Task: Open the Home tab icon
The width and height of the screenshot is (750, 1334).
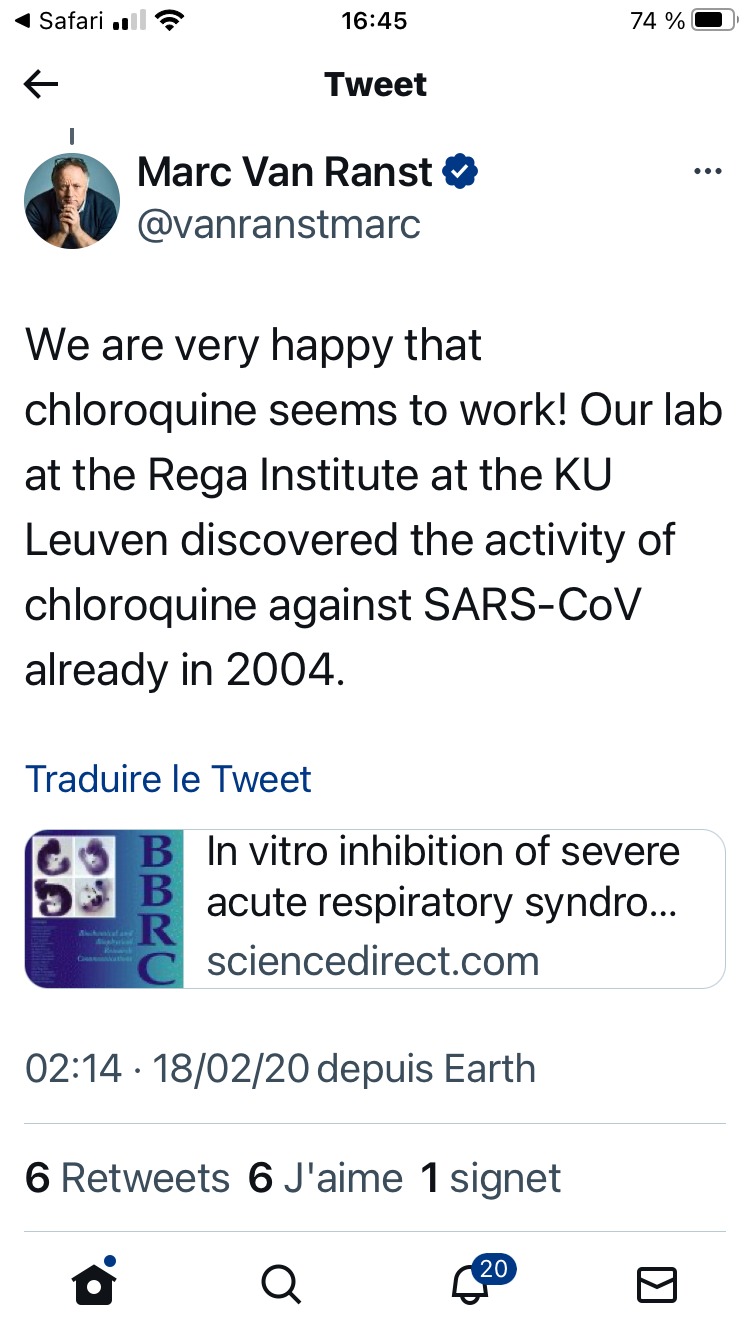Action: tap(94, 1281)
